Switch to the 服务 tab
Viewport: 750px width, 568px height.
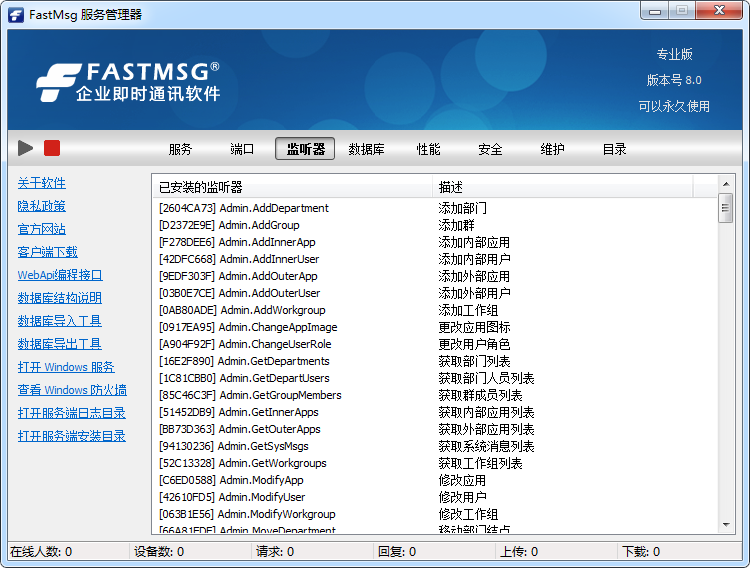pyautogui.click(x=180, y=149)
